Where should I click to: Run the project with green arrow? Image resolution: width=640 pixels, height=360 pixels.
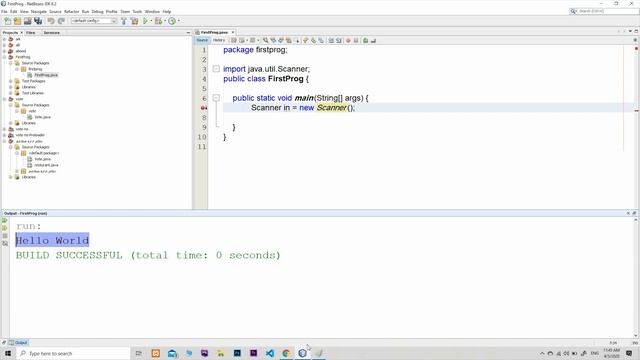tap(145, 21)
